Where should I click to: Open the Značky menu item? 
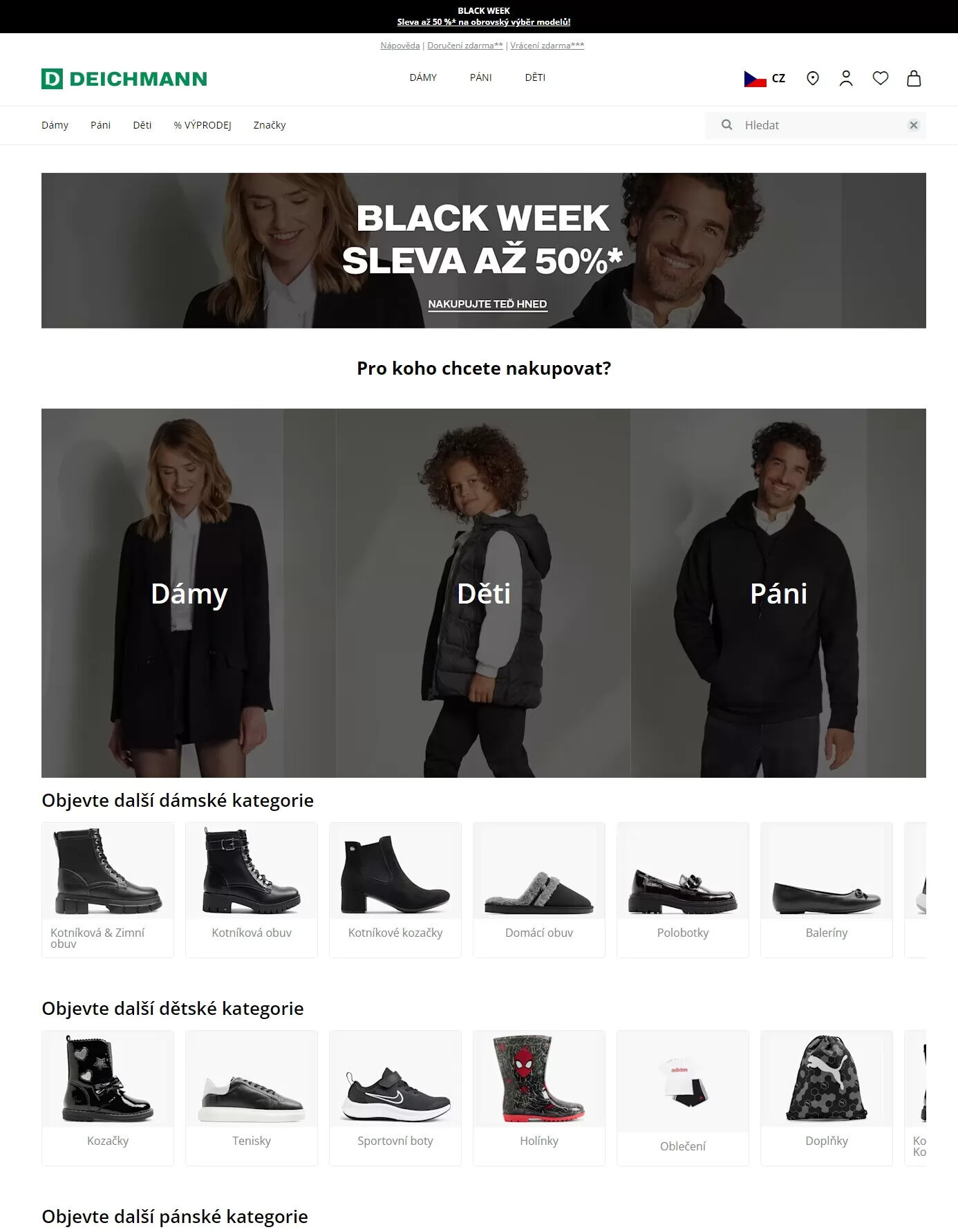(x=270, y=125)
